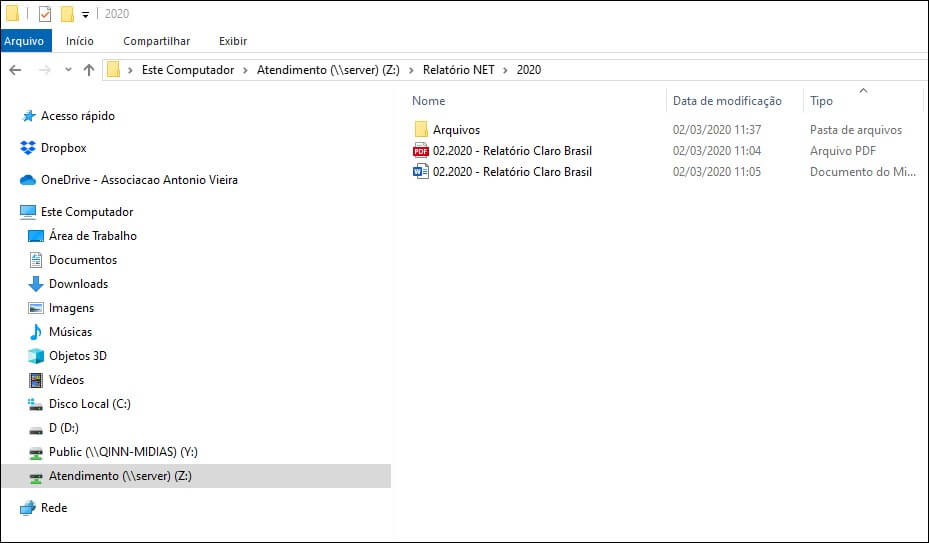This screenshot has width=929, height=543.
Task: Switch to the Compartilhar tab
Action: click(x=156, y=41)
